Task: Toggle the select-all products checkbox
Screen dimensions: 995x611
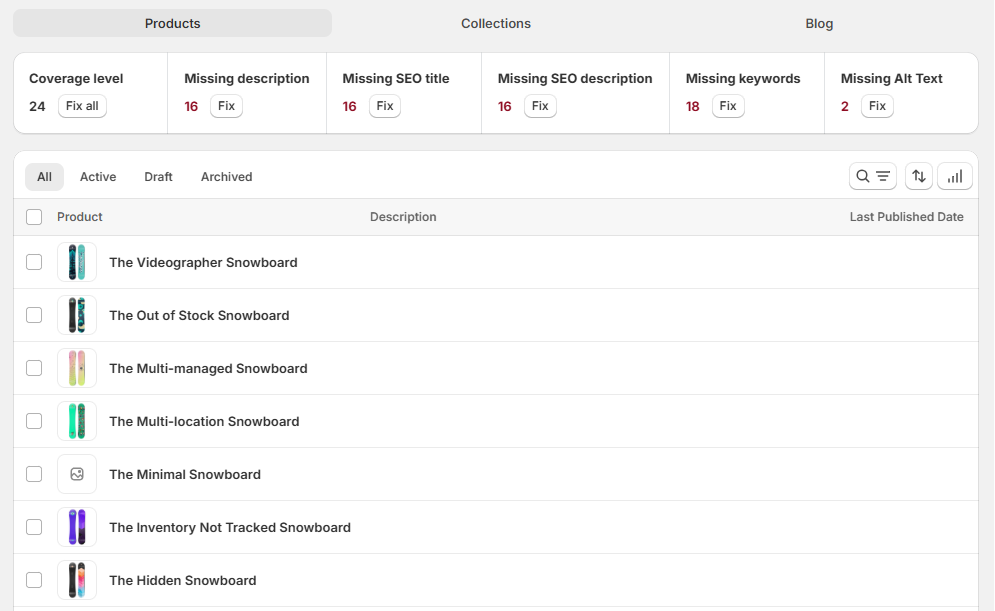Action: (34, 217)
